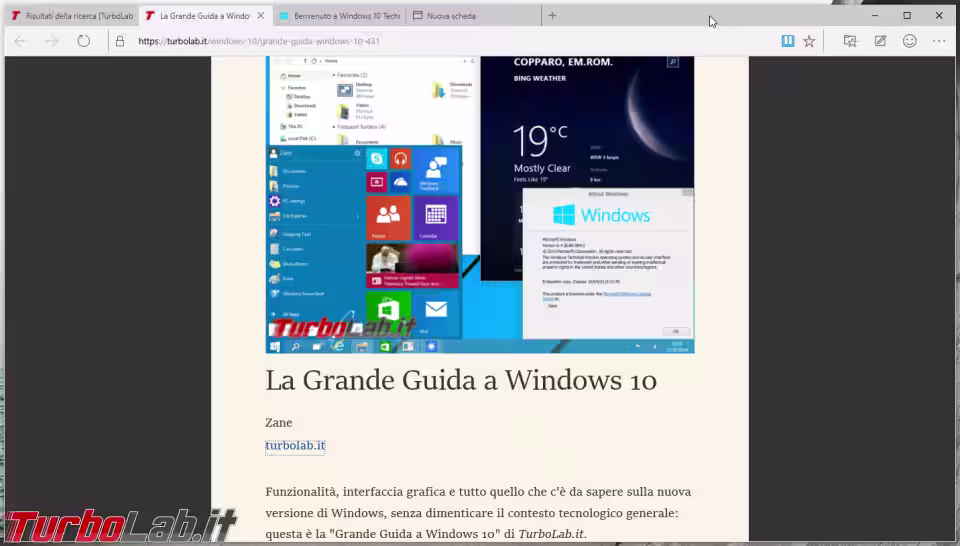Go back with the back arrow

coord(20,41)
